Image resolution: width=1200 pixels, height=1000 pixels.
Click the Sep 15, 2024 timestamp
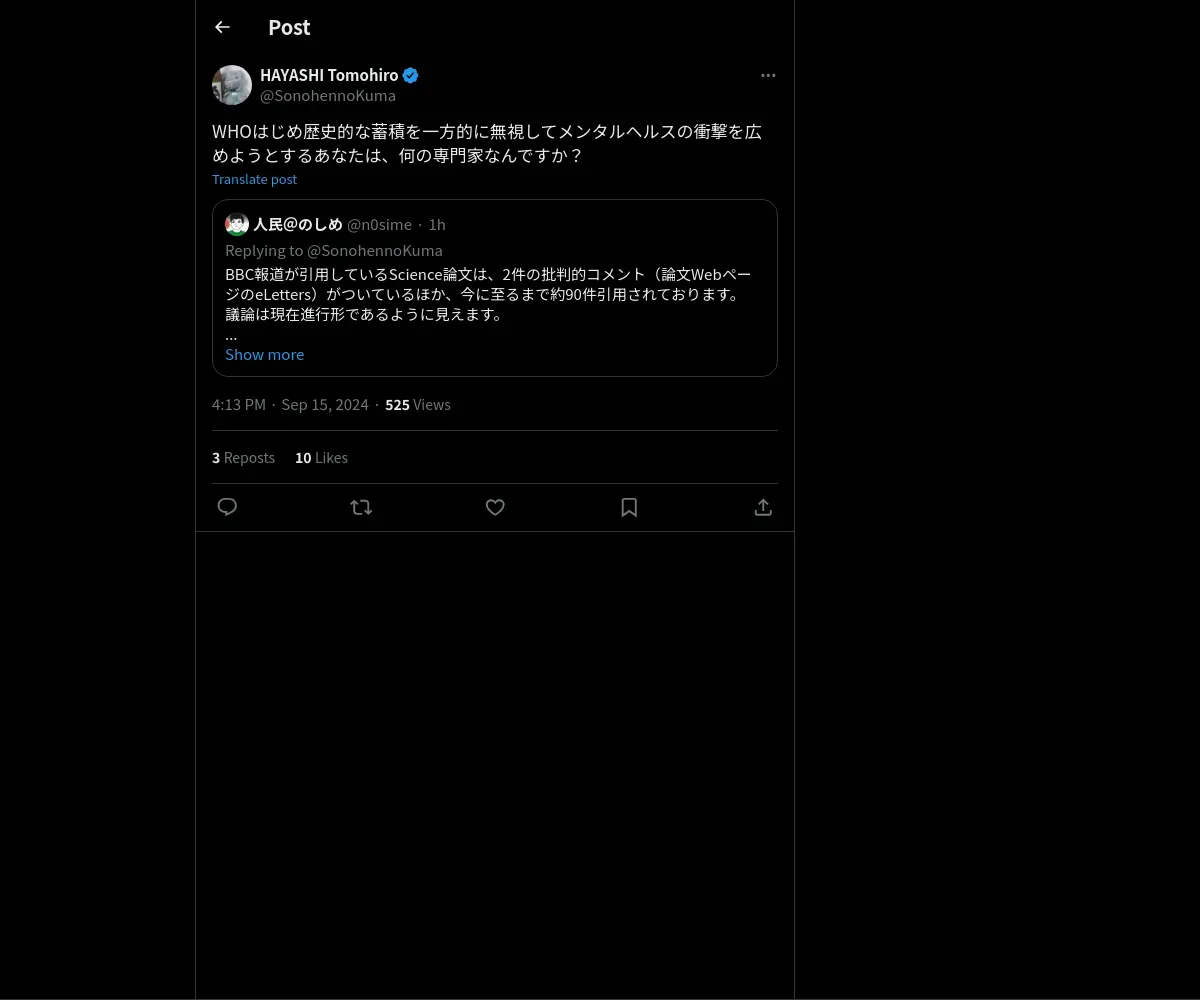[x=325, y=404]
